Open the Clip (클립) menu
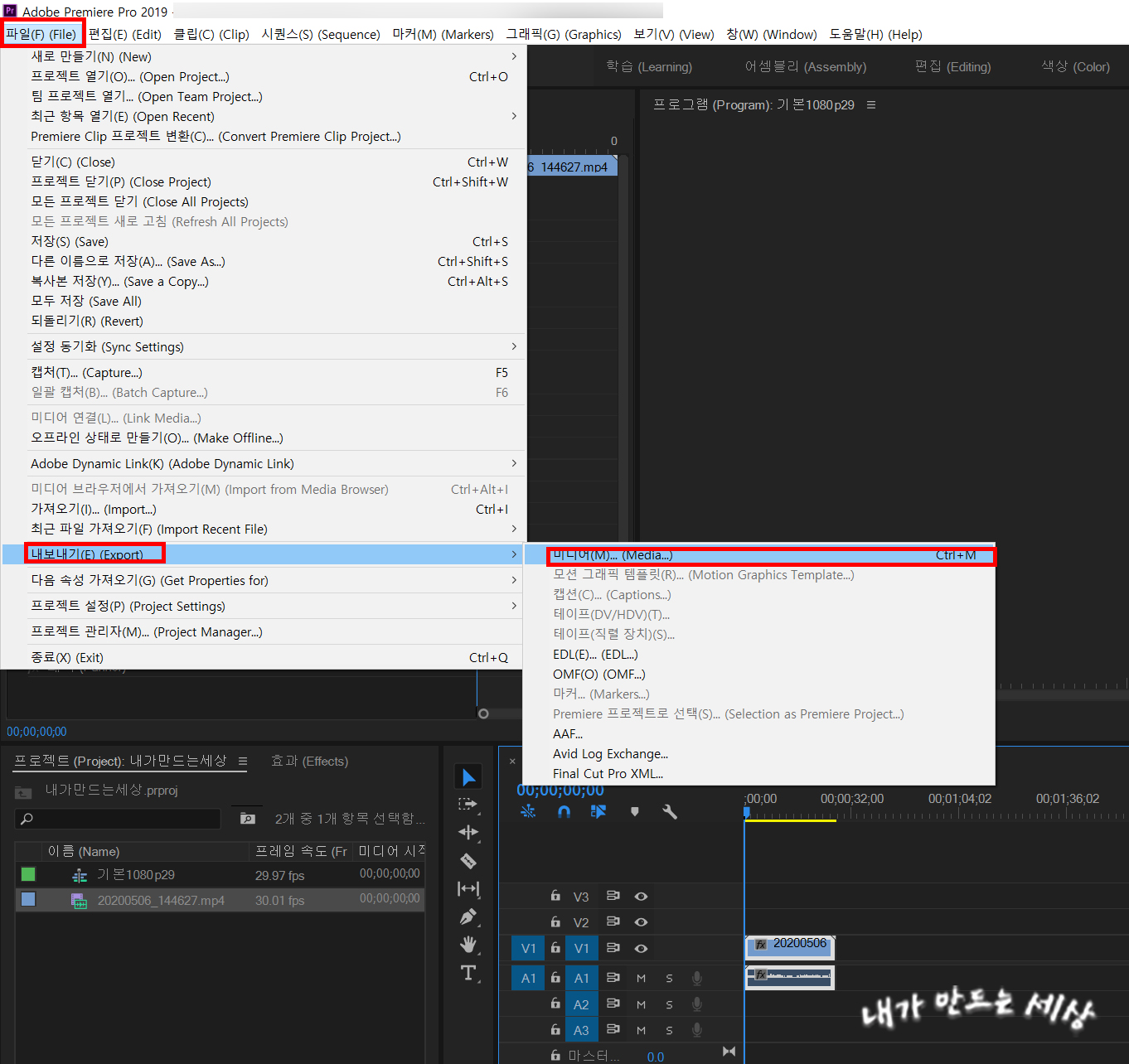Viewport: 1129px width, 1064px height. pyautogui.click(x=211, y=34)
